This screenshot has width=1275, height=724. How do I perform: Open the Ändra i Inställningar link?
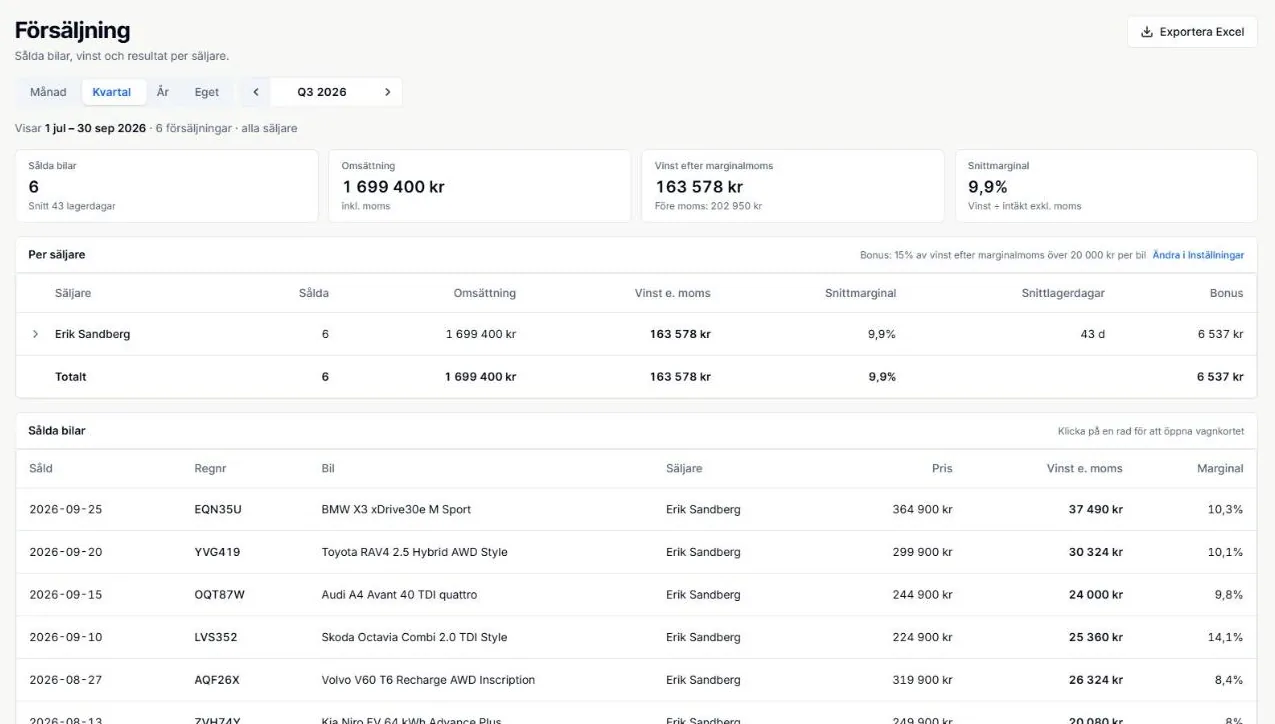click(1198, 255)
